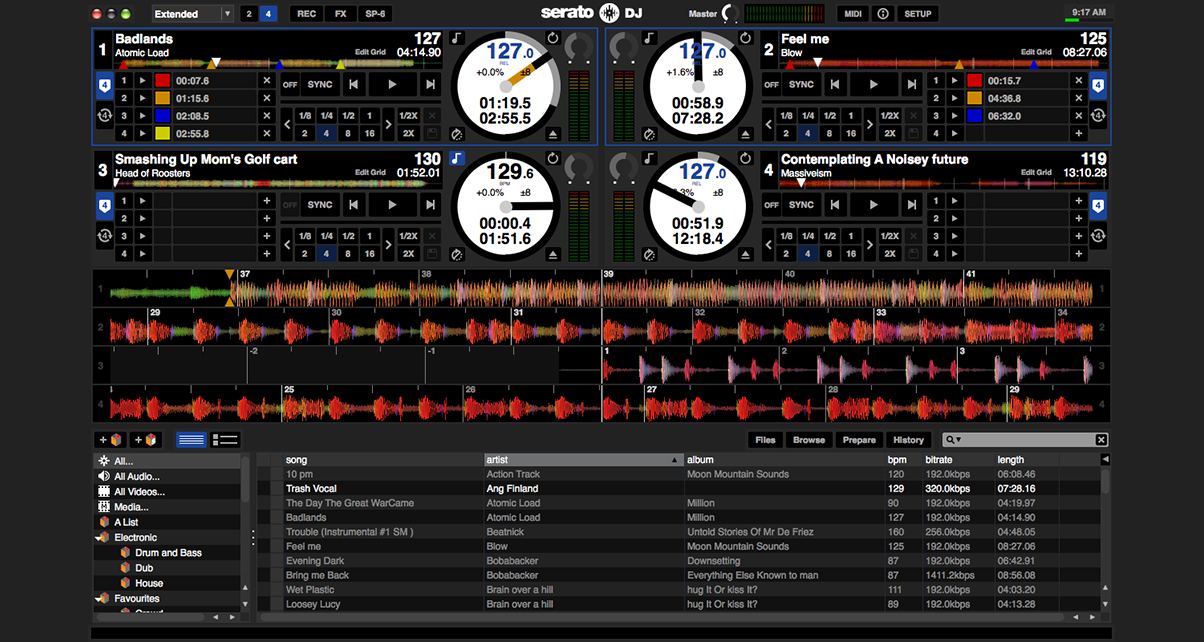Toggle FX panel
1204x642 pixels.
(341, 14)
